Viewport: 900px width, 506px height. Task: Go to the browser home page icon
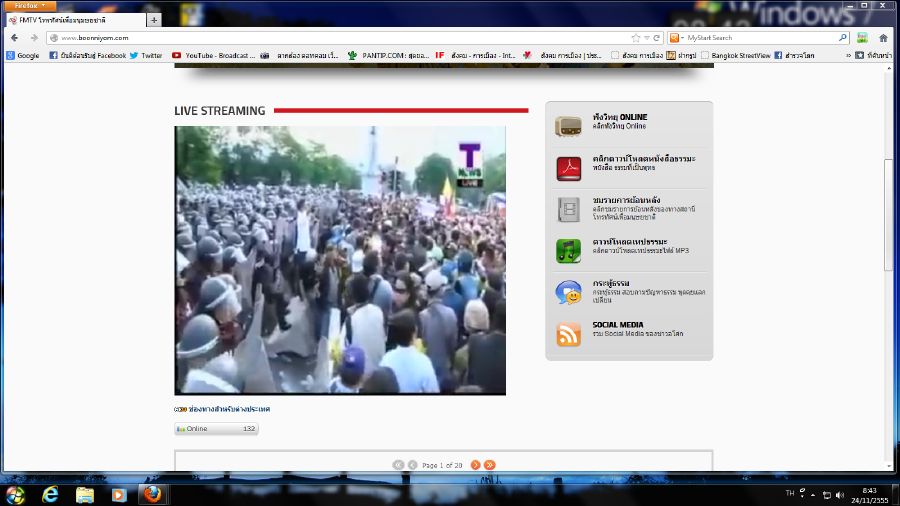pyautogui.click(x=883, y=38)
